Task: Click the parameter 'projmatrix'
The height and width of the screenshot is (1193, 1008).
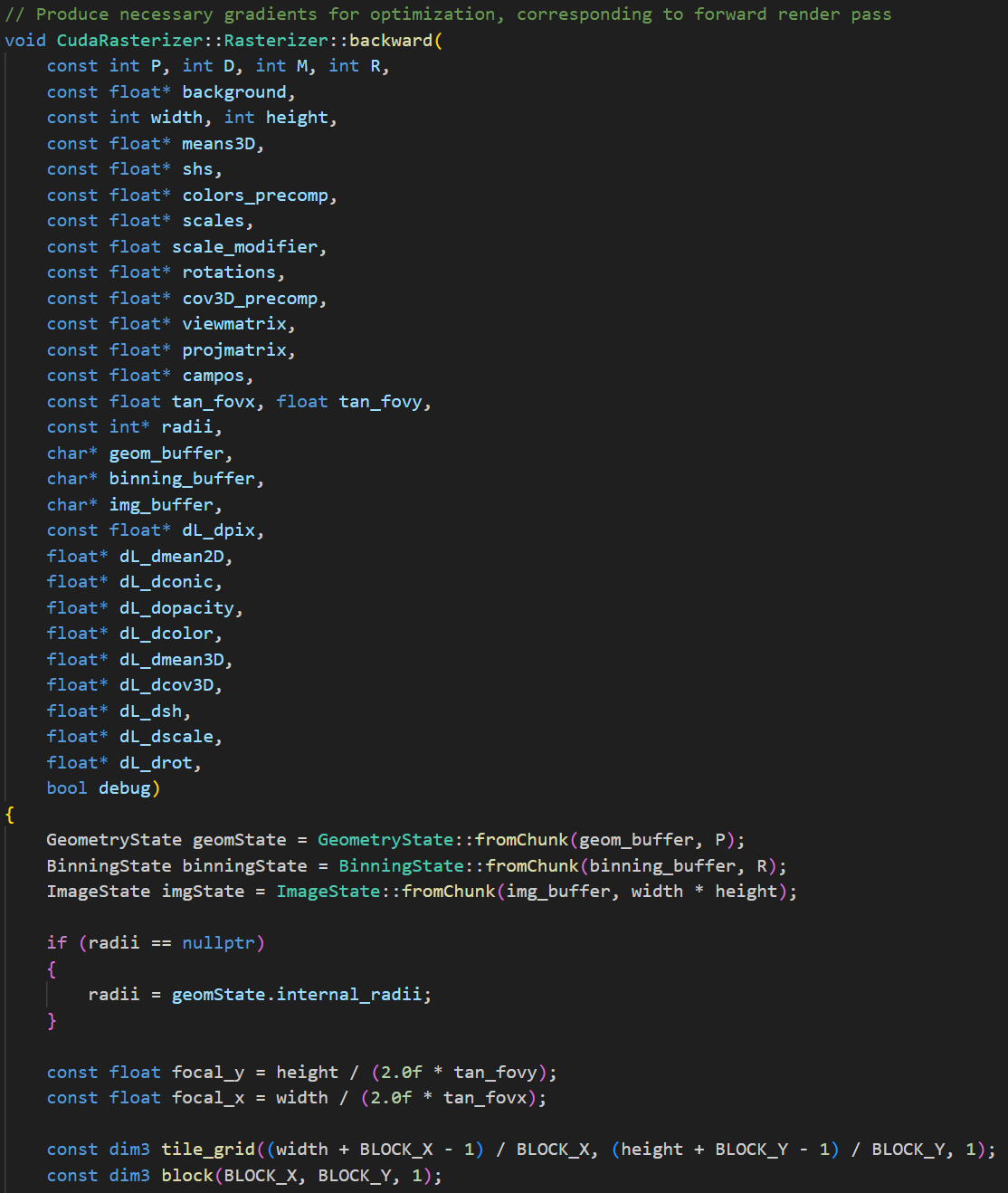Action: (x=234, y=350)
